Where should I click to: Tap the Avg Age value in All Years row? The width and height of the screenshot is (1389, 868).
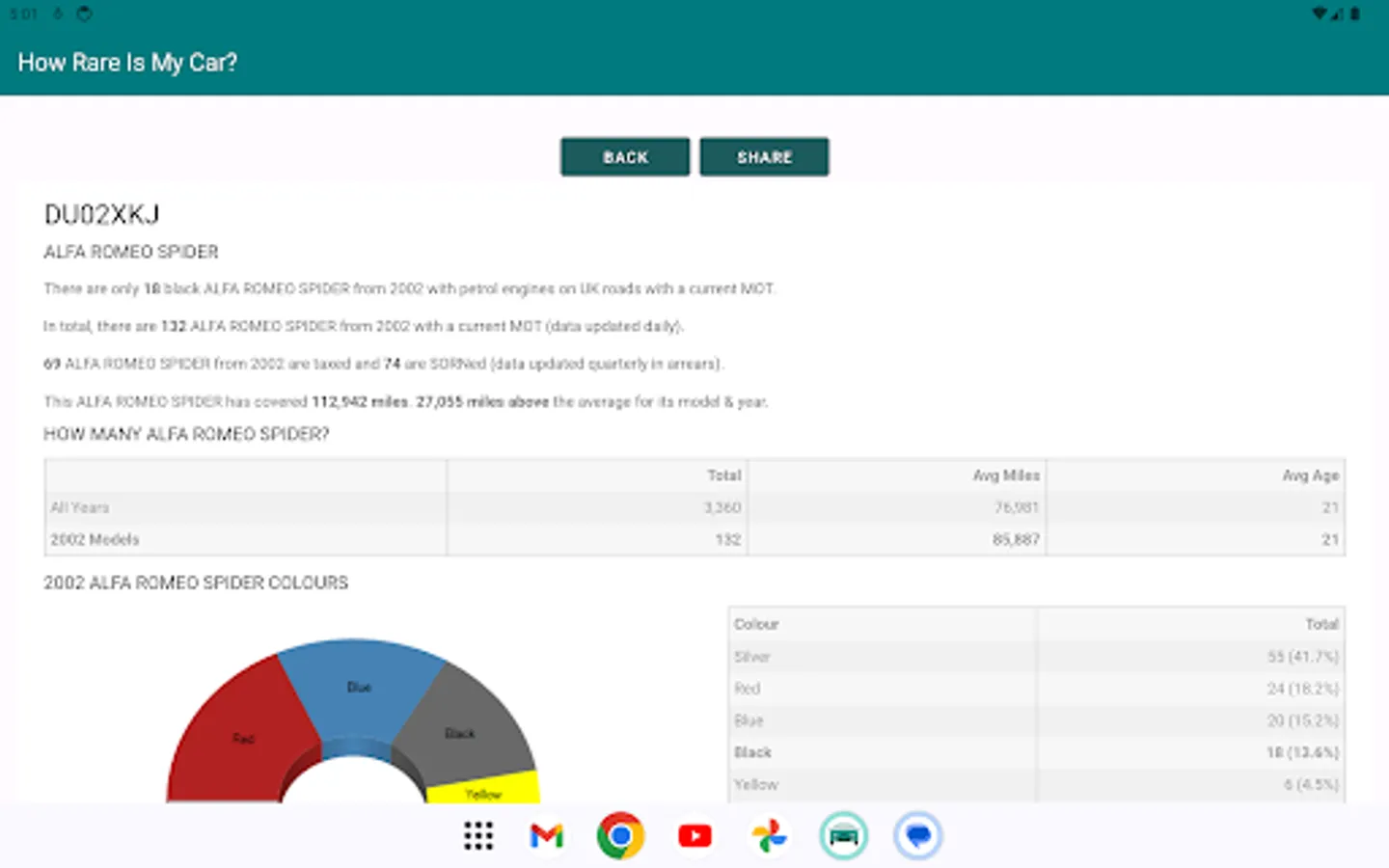(x=1330, y=507)
